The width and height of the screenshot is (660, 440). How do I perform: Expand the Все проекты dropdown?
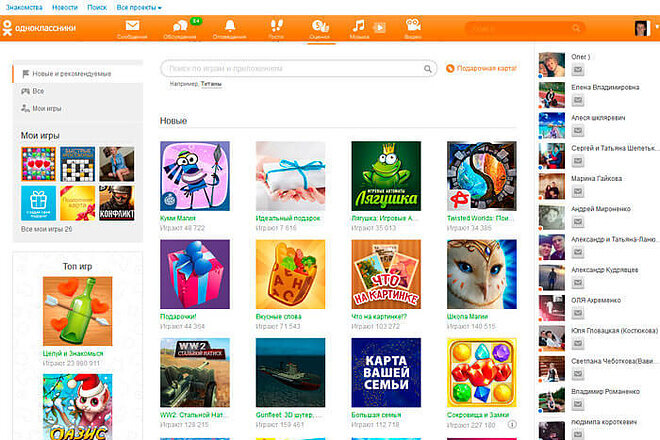click(x=139, y=8)
